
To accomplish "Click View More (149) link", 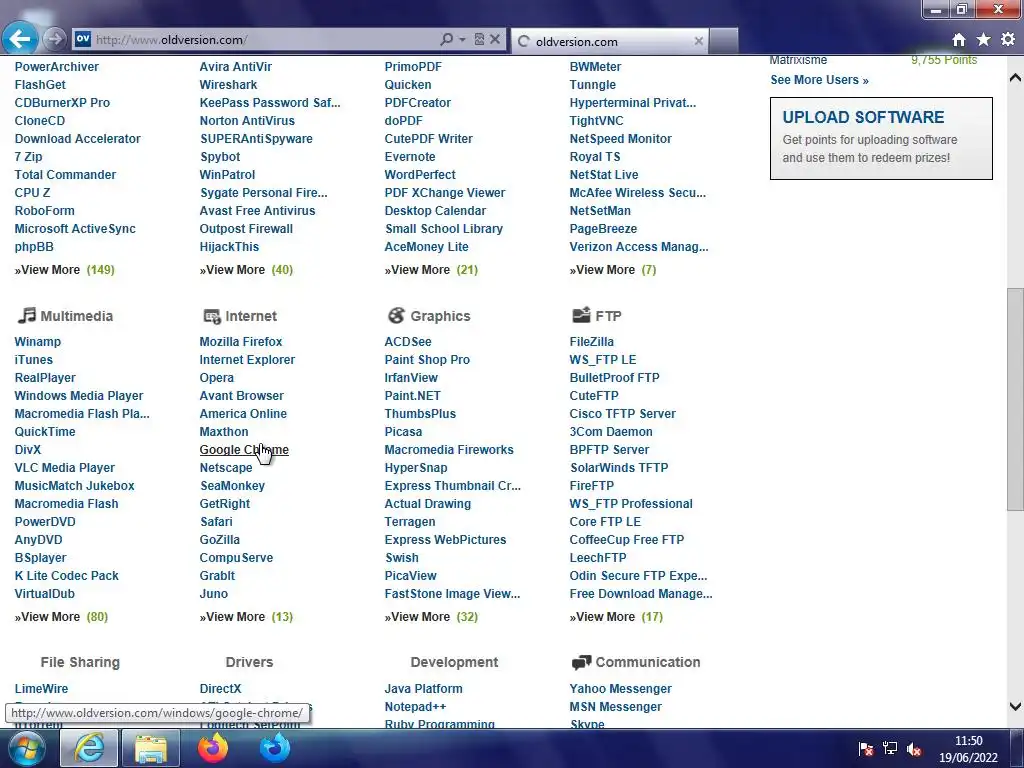I will tap(64, 270).
